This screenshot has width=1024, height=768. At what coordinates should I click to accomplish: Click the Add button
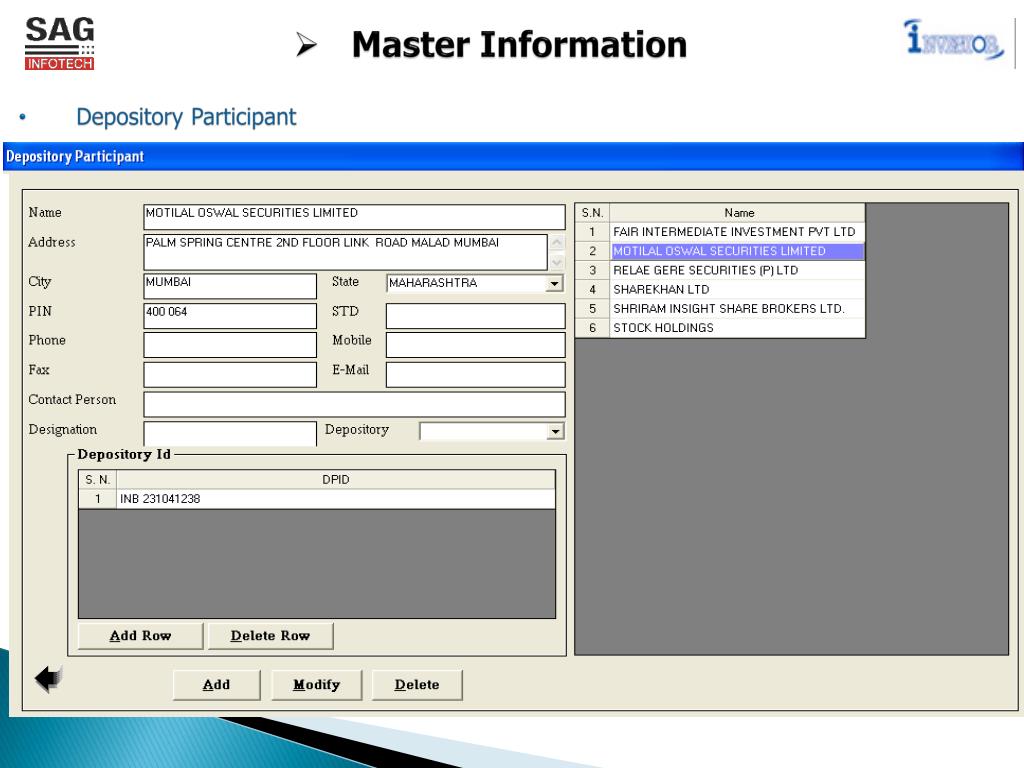tap(216, 685)
